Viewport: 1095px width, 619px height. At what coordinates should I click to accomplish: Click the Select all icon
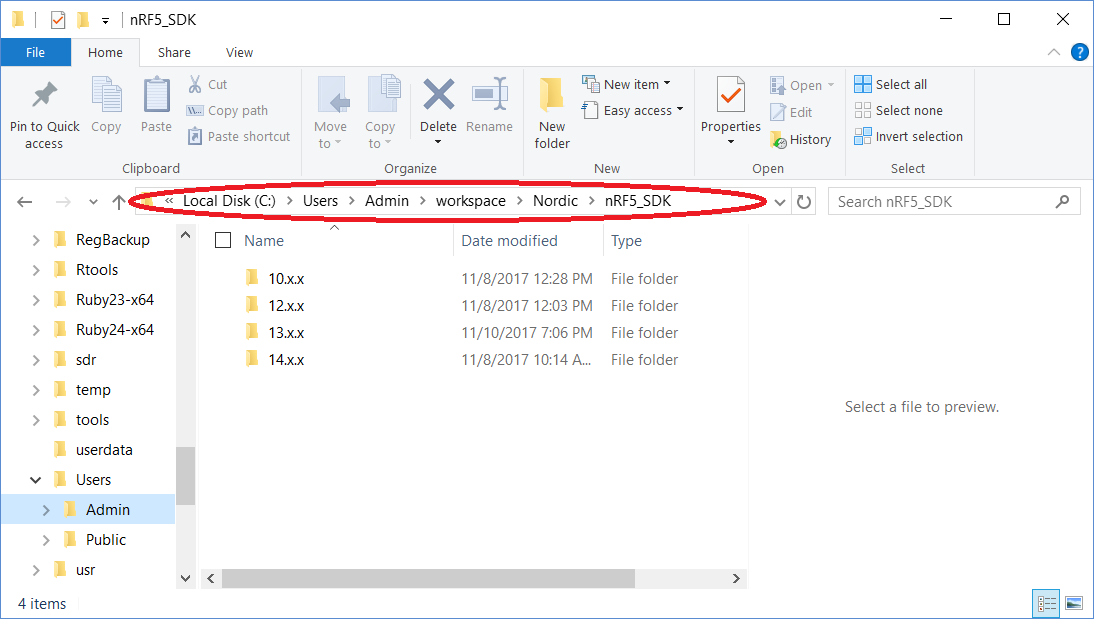coord(862,85)
